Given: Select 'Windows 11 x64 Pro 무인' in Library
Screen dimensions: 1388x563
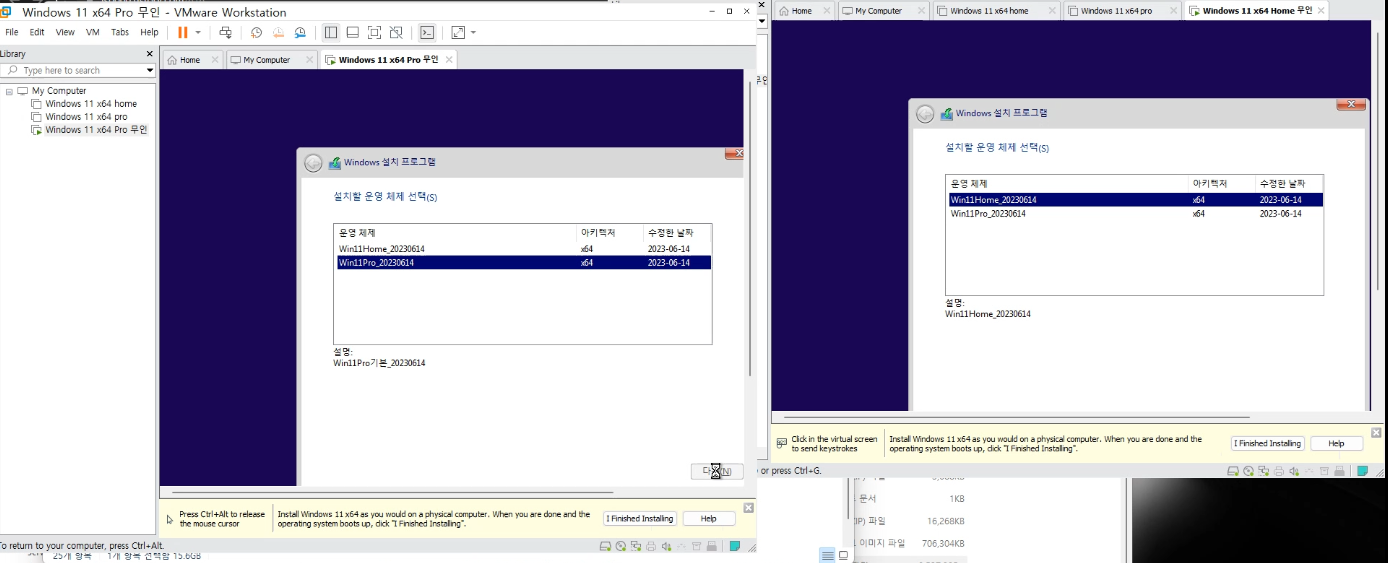Looking at the screenshot, I should click(x=96, y=130).
